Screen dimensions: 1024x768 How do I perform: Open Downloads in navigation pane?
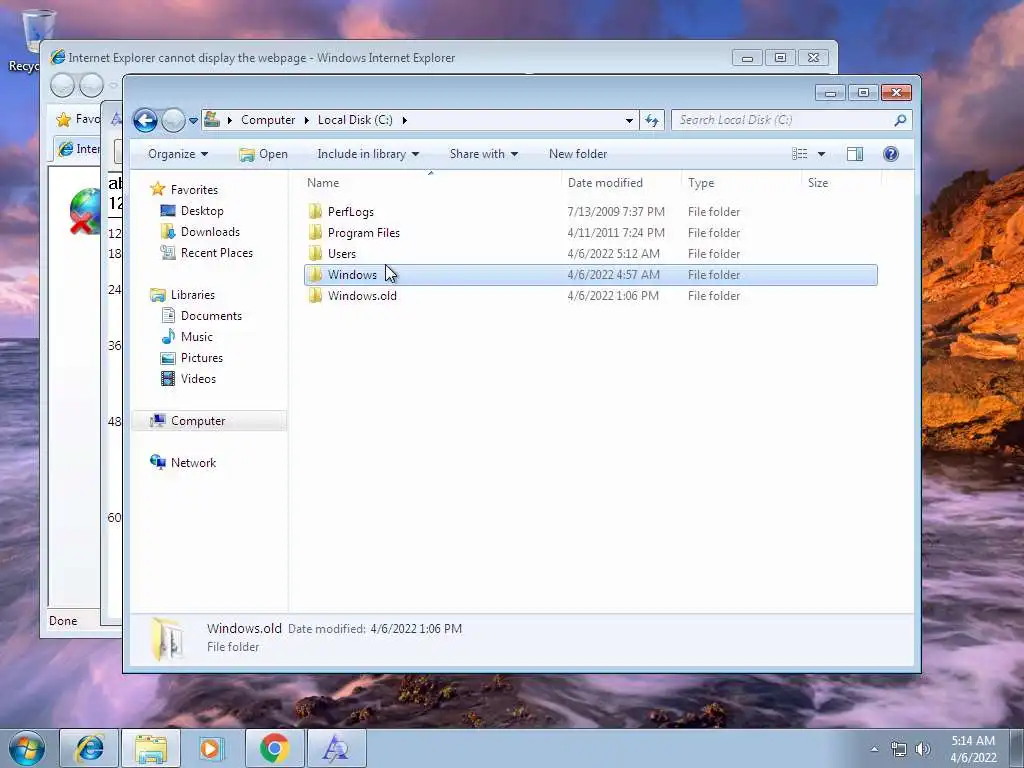(210, 232)
